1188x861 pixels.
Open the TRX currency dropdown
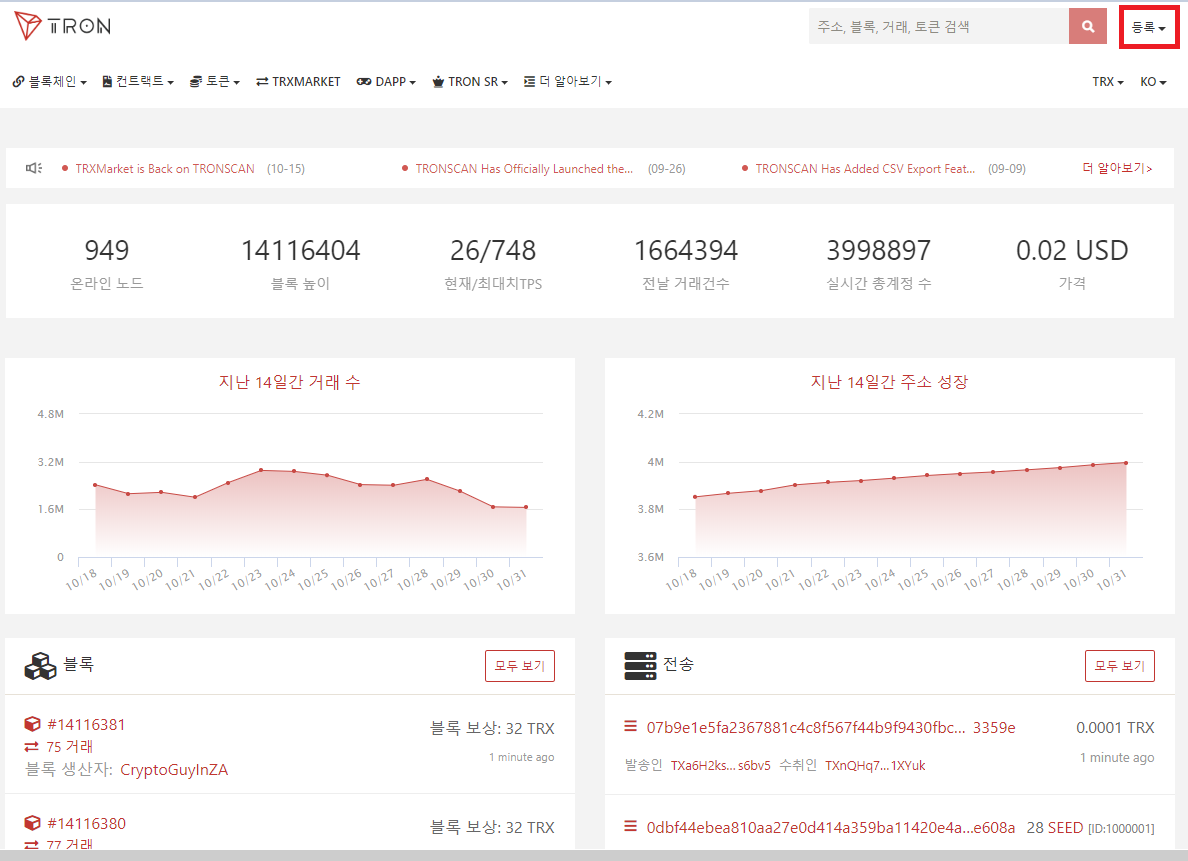(x=1108, y=81)
